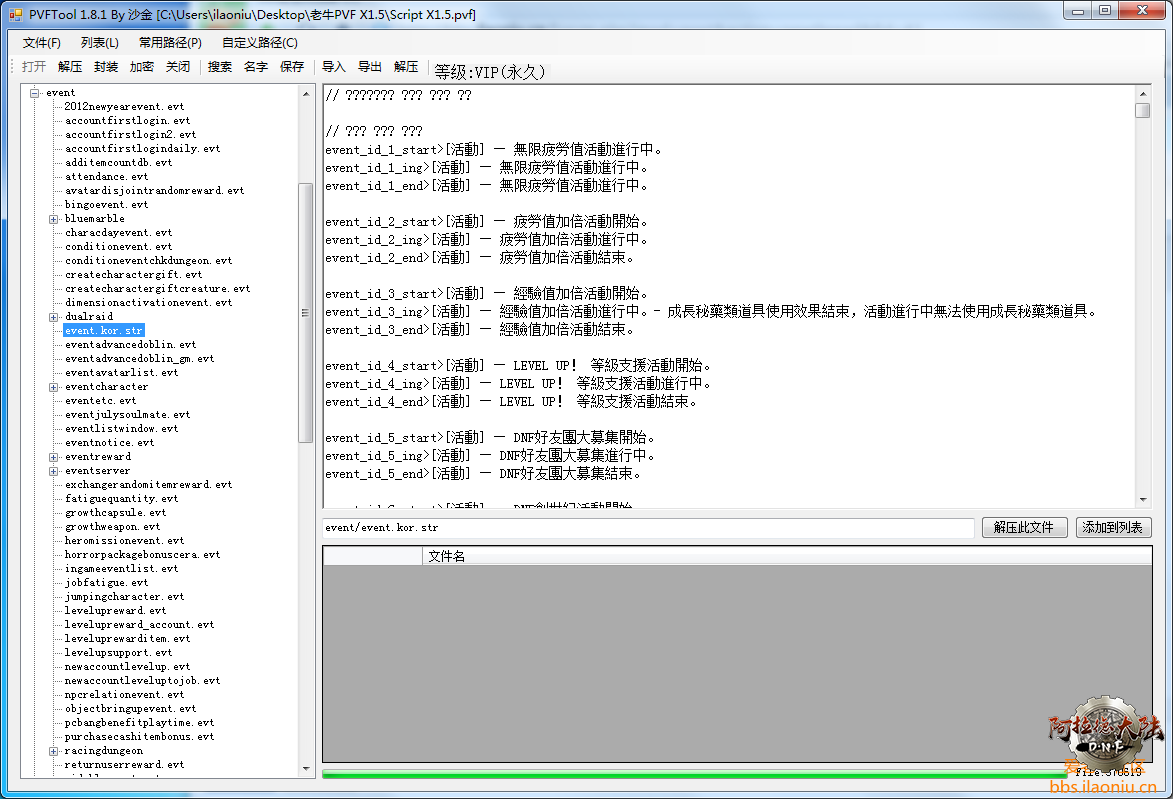The width and height of the screenshot is (1173, 799).
Task: Click the file tree vertical scrollbar thumb
Action: 306,312
